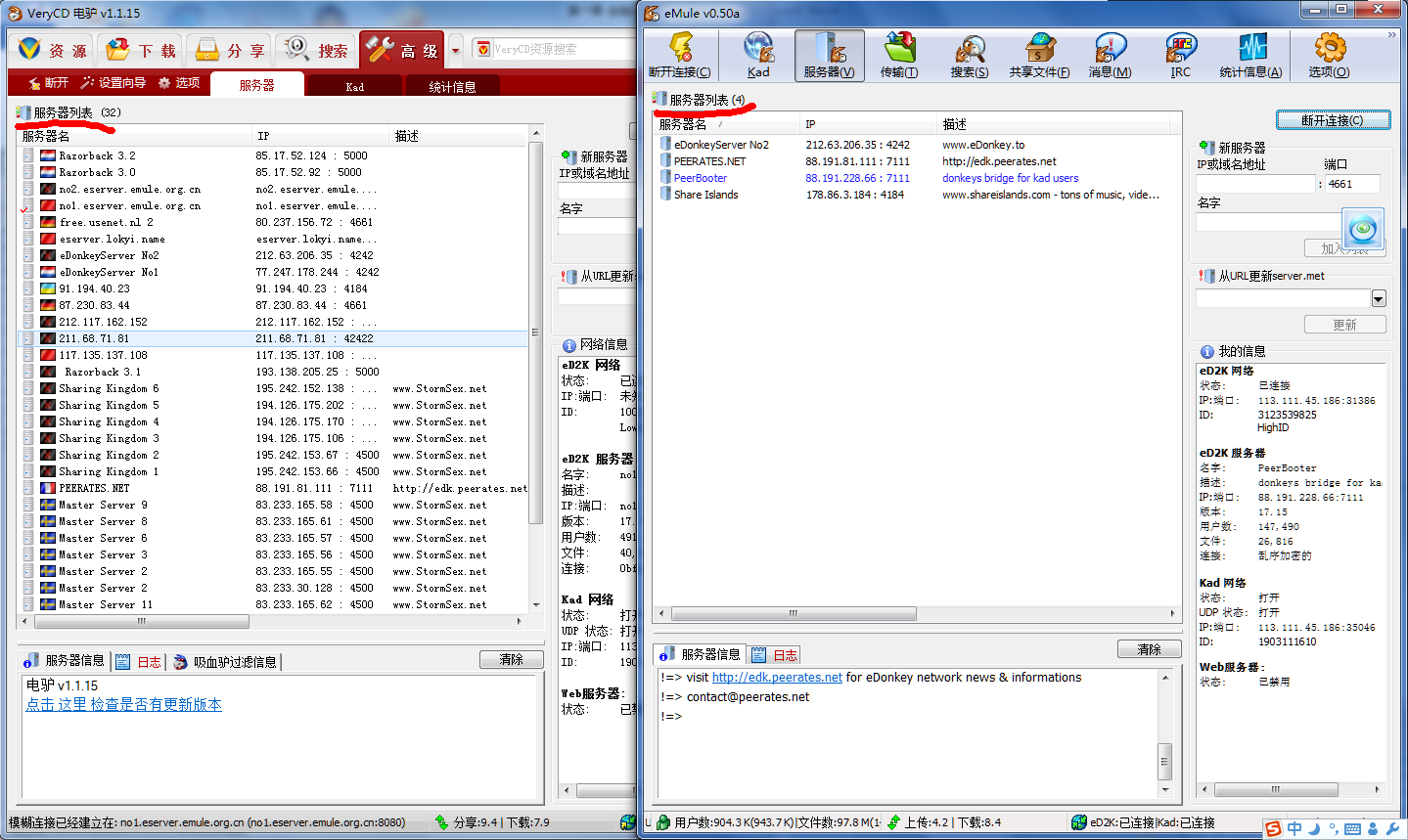Screen dimensions: 1408x840
Task: Switch to the 下载 tab in VeryCD
Action: pos(142,50)
